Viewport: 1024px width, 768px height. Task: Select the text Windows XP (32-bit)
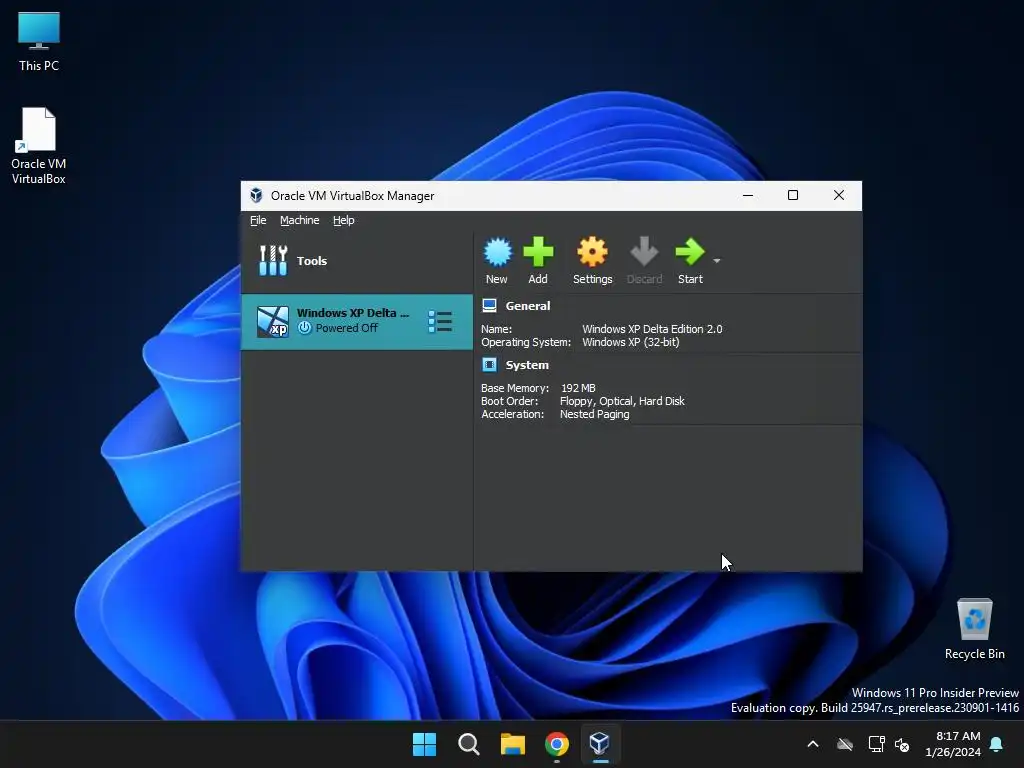click(631, 342)
